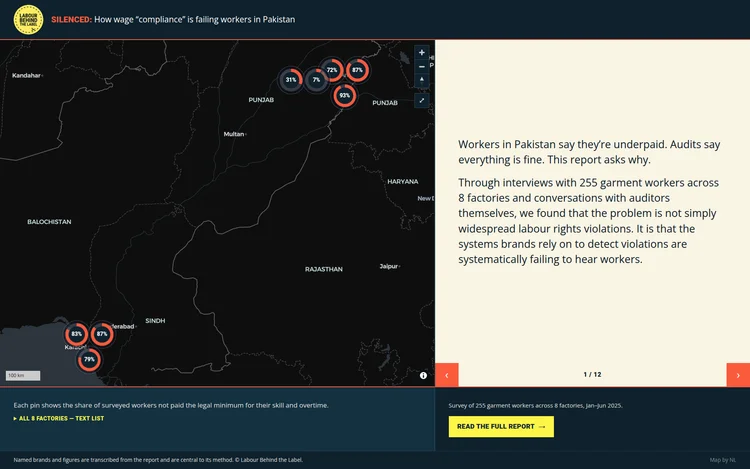Select the 87% pin next to the 72% pin
Image resolution: width=750 pixels, height=469 pixels.
[x=357, y=70]
